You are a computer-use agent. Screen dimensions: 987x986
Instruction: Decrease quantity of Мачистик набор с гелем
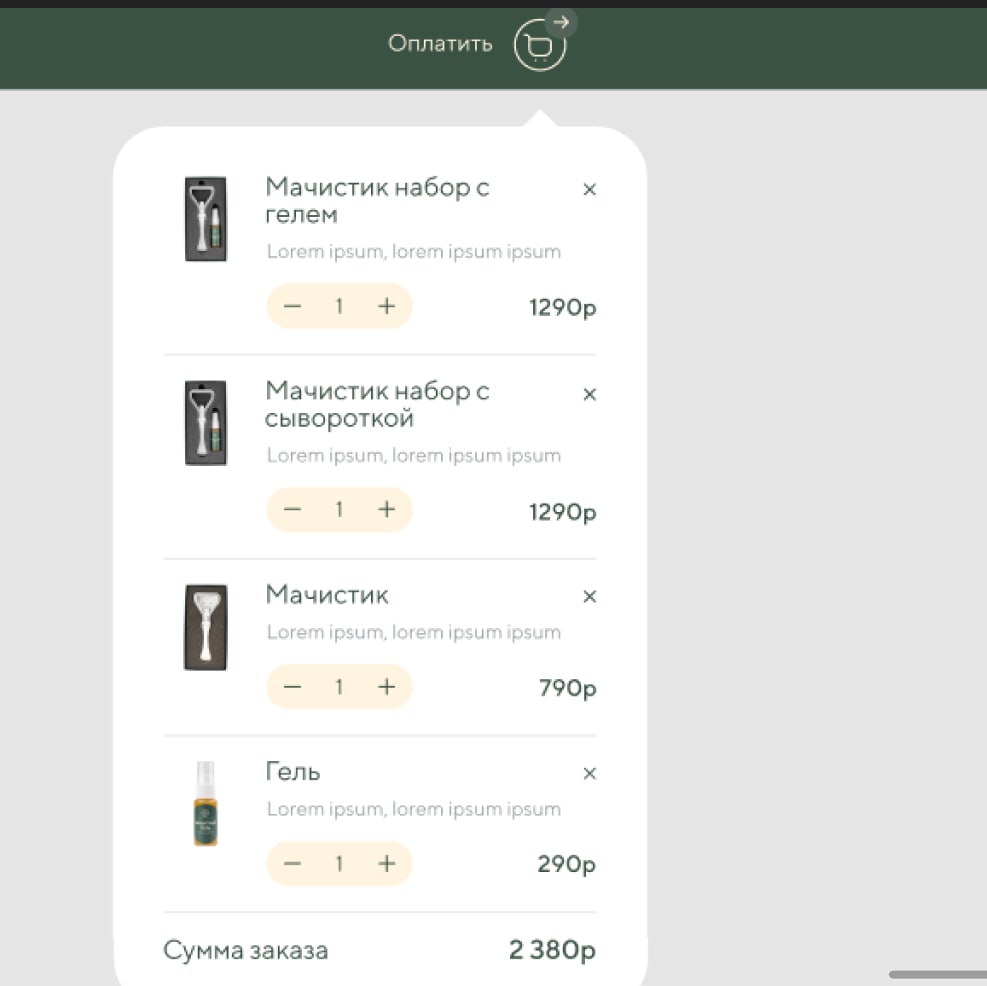coord(292,306)
